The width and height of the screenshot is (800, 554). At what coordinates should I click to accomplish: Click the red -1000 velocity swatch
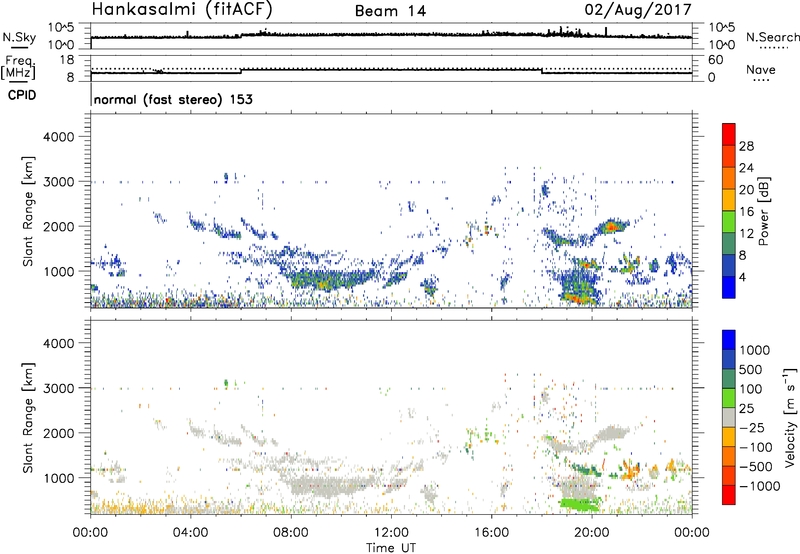point(729,495)
